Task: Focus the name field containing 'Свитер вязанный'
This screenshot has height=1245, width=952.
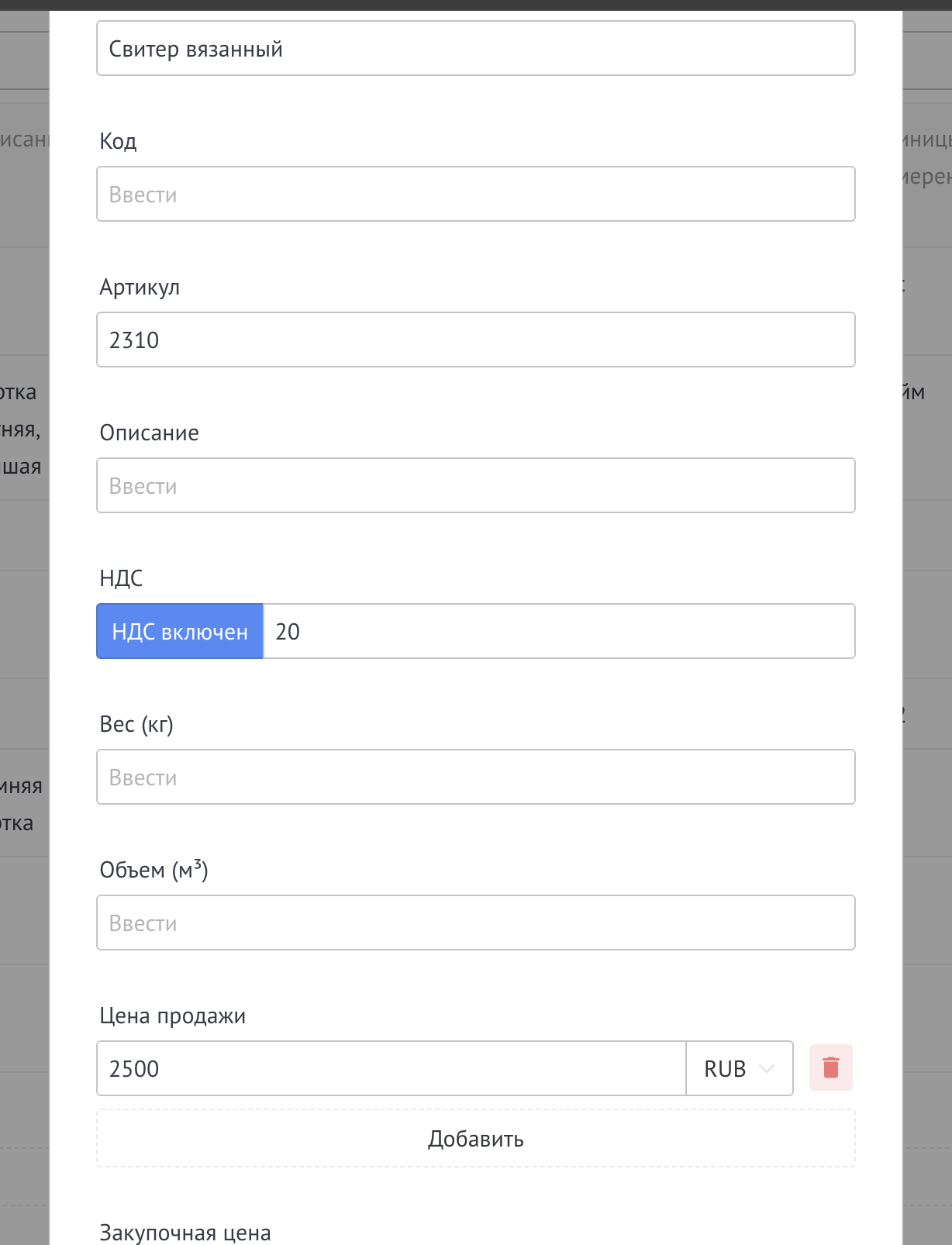Action: (x=475, y=48)
